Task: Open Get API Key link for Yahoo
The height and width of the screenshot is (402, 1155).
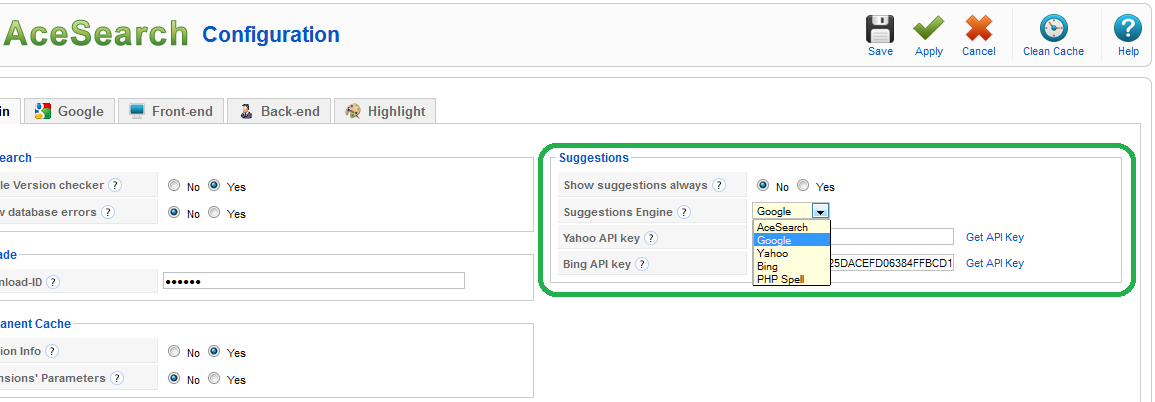Action: (x=995, y=237)
